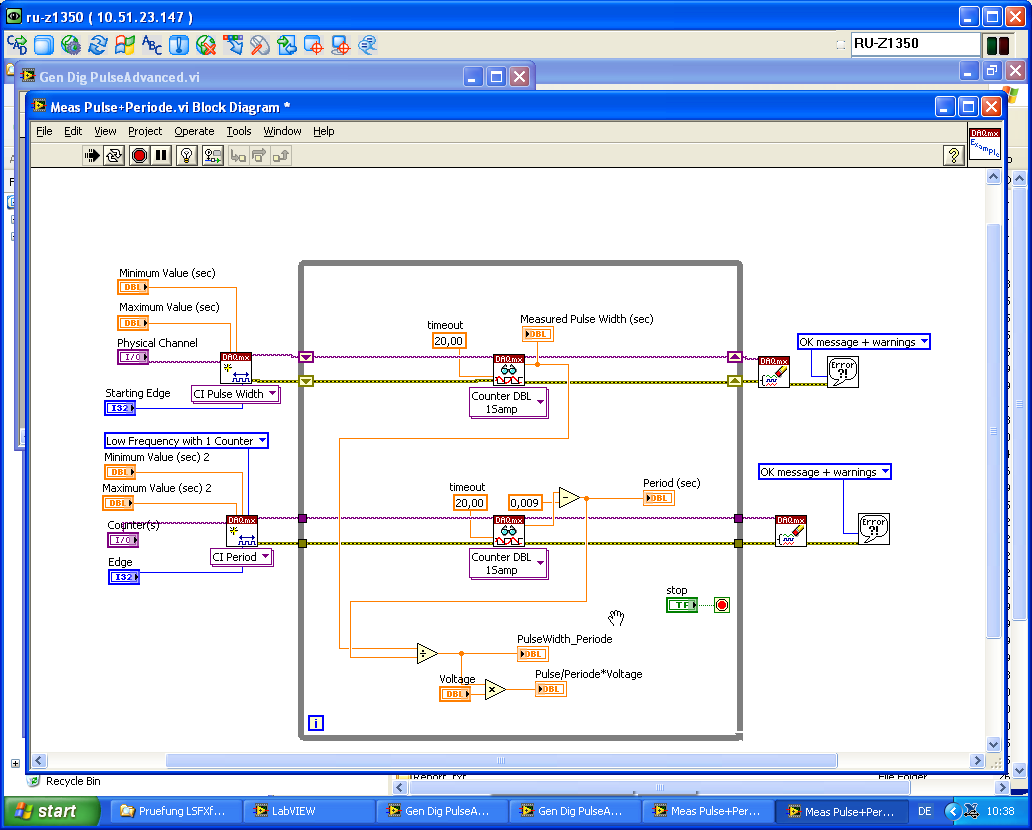Image resolution: width=1032 pixels, height=830 pixels.
Task: Select Measured Pulse Width indicator terminal
Action: [538, 334]
